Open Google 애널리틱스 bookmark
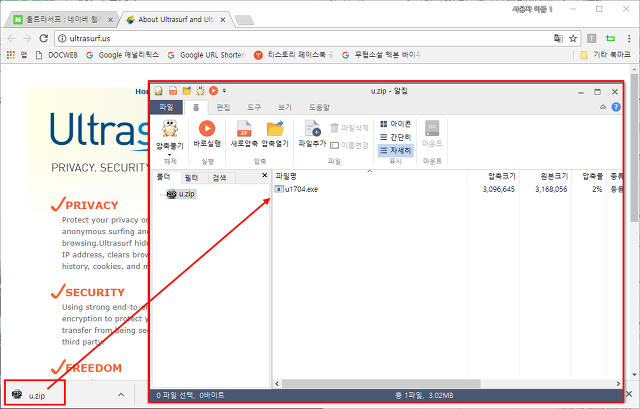Screen dimensions: 640x409 pos(122,55)
